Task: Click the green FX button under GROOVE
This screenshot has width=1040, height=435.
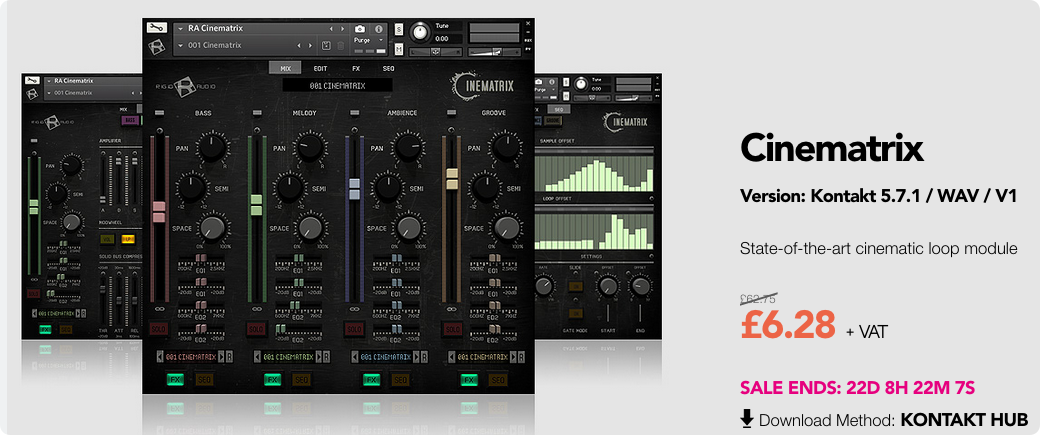Action: [x=470, y=380]
